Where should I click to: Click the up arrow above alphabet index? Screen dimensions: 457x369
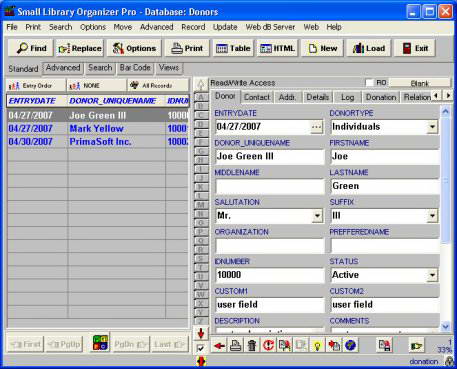pos(201,84)
